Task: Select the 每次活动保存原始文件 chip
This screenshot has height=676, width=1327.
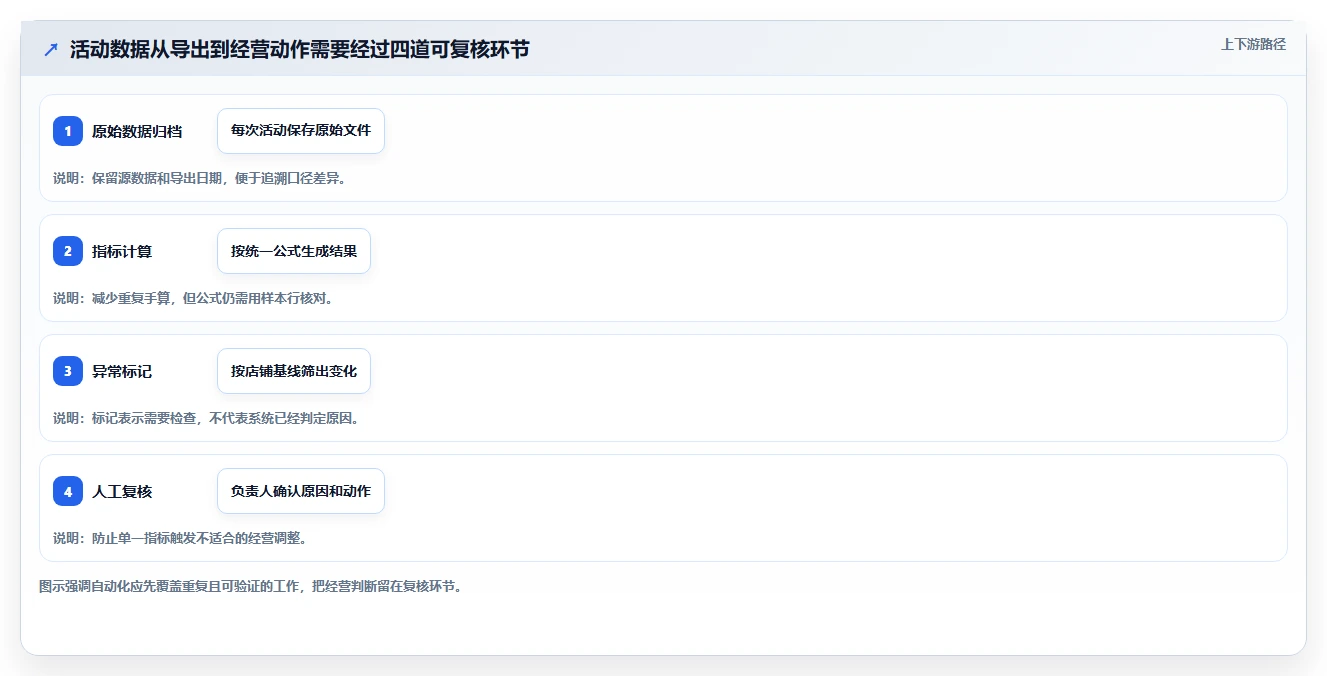Action: coord(301,131)
